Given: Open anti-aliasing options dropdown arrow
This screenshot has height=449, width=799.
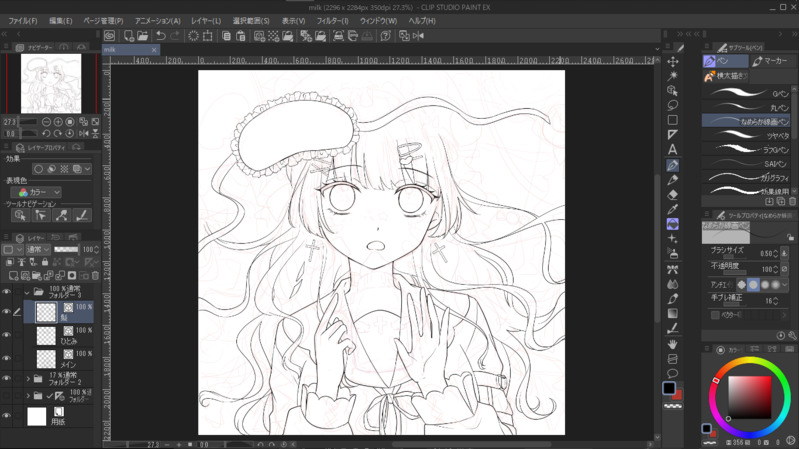Looking at the screenshot, I should 785,284.
